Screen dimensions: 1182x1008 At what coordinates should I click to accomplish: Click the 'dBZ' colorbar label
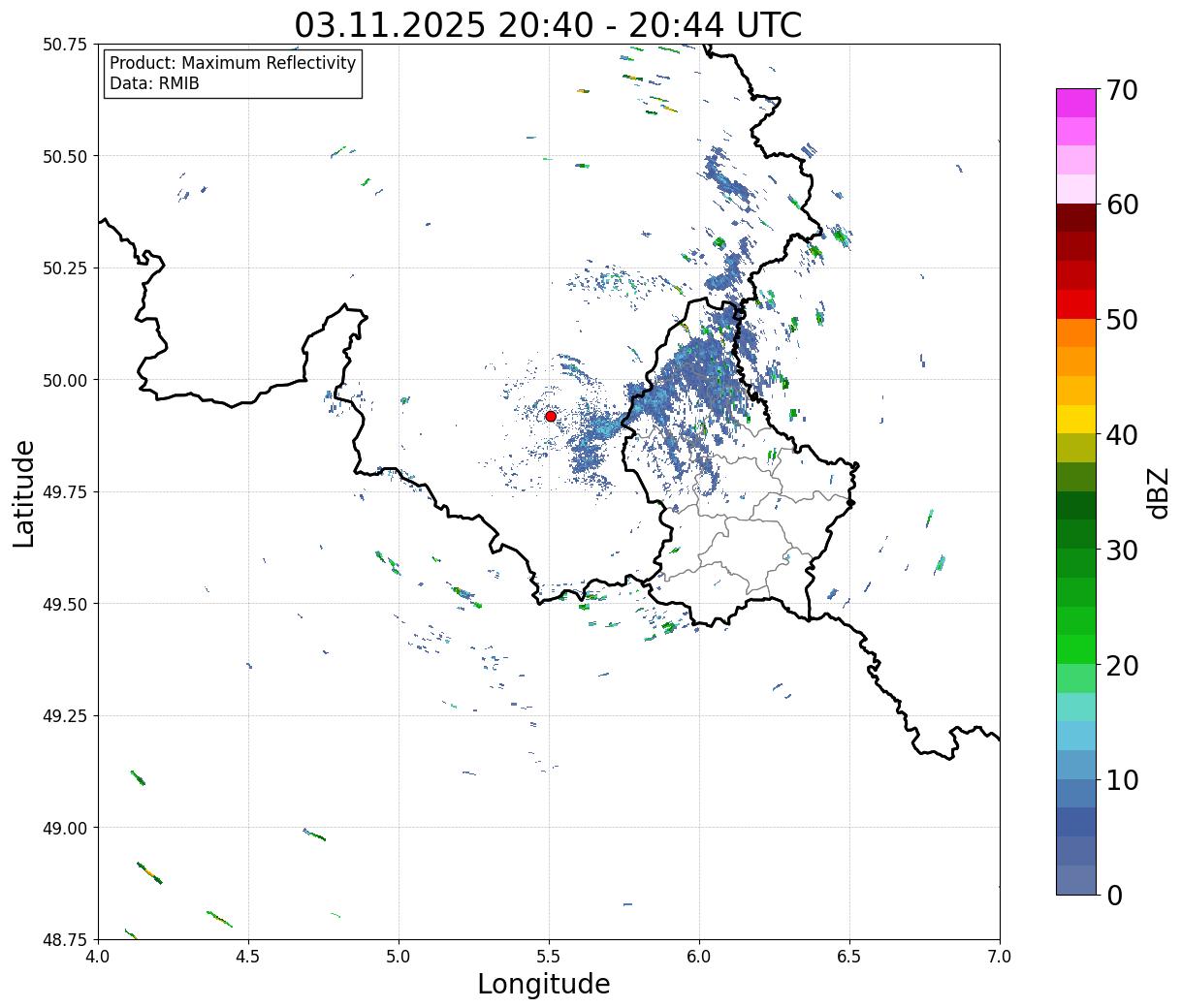pyautogui.click(x=1158, y=491)
